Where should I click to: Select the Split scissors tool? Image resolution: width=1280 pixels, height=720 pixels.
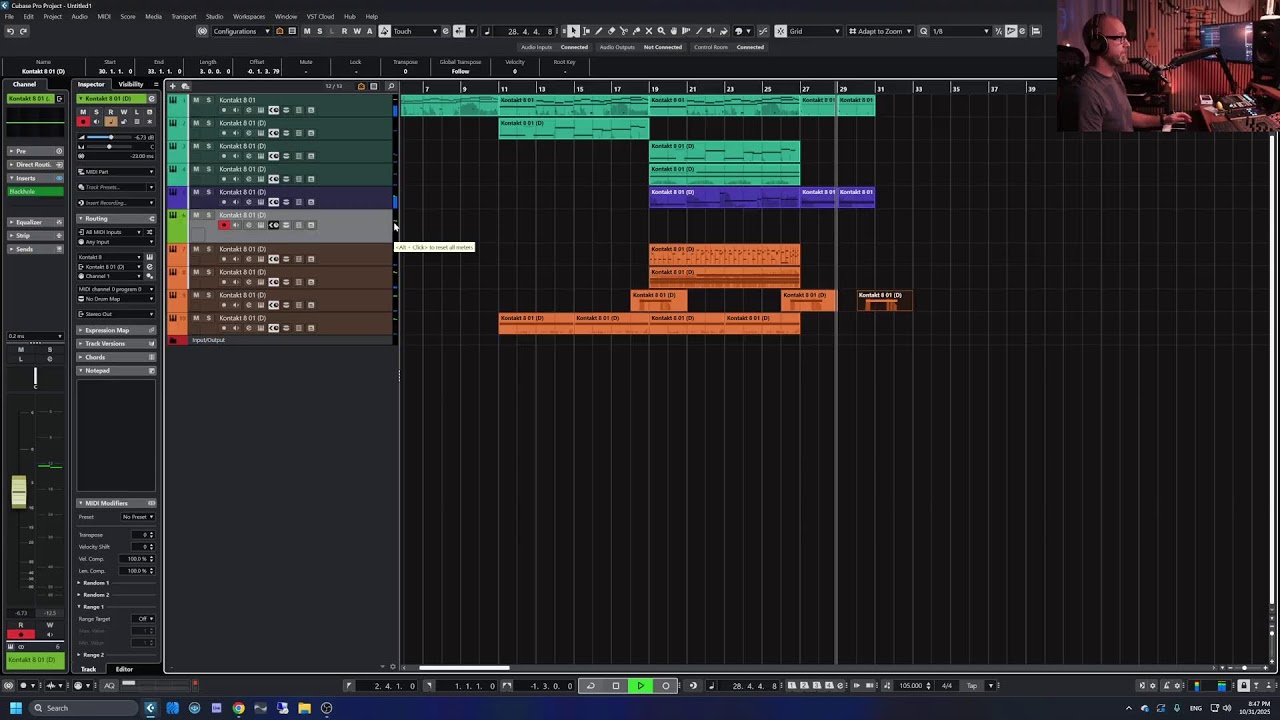click(x=624, y=31)
